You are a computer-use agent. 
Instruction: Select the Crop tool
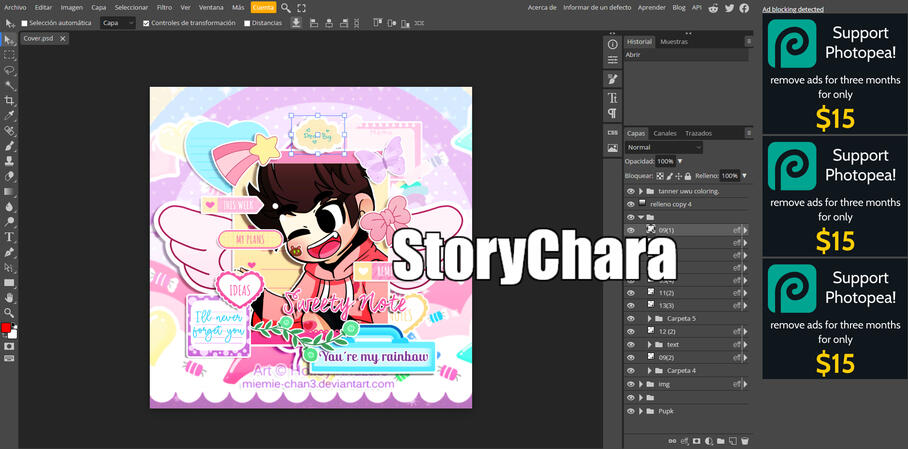click(x=9, y=100)
